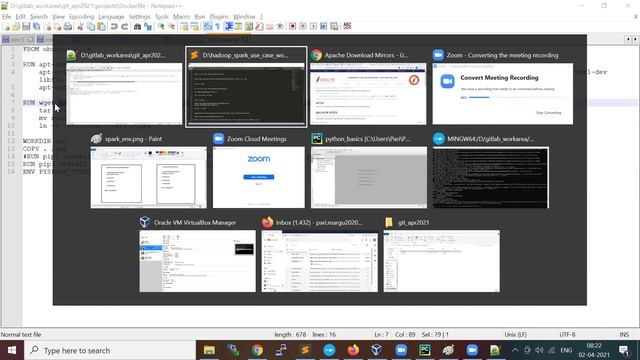Toggle Synchronize Horizontal Scrolling icon
Image resolution: width=640 pixels, height=360 pixels.
[x=195, y=27]
